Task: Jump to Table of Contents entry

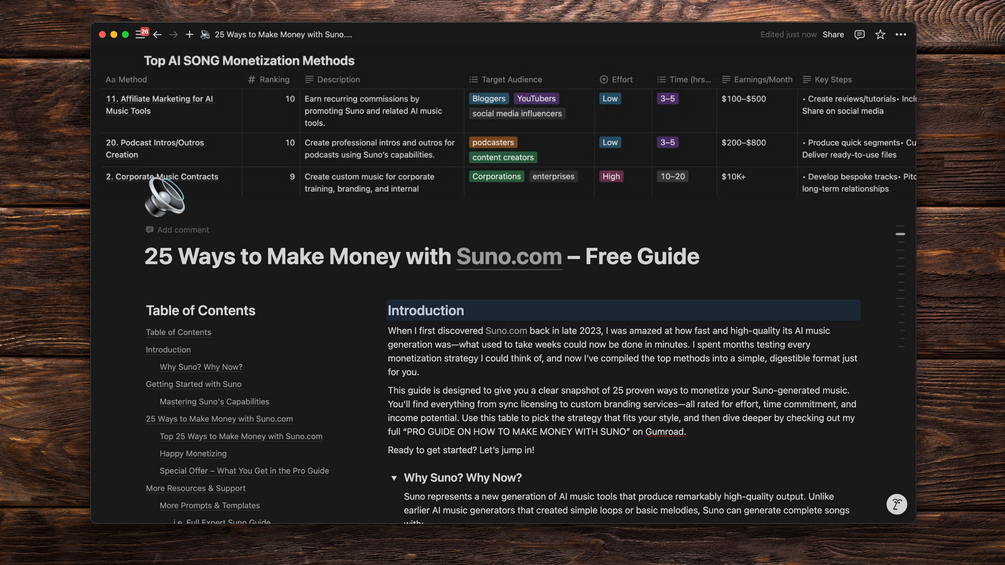Action: [x=178, y=332]
